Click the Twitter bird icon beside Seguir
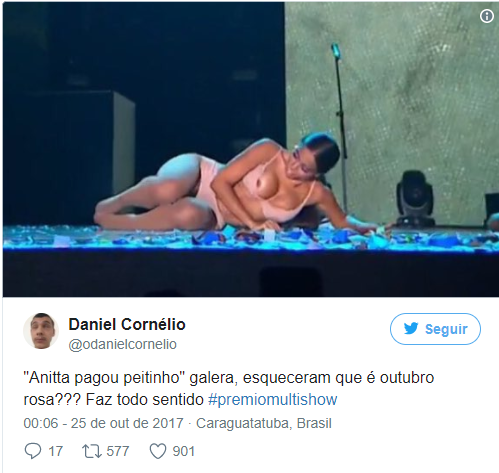 [411, 329]
